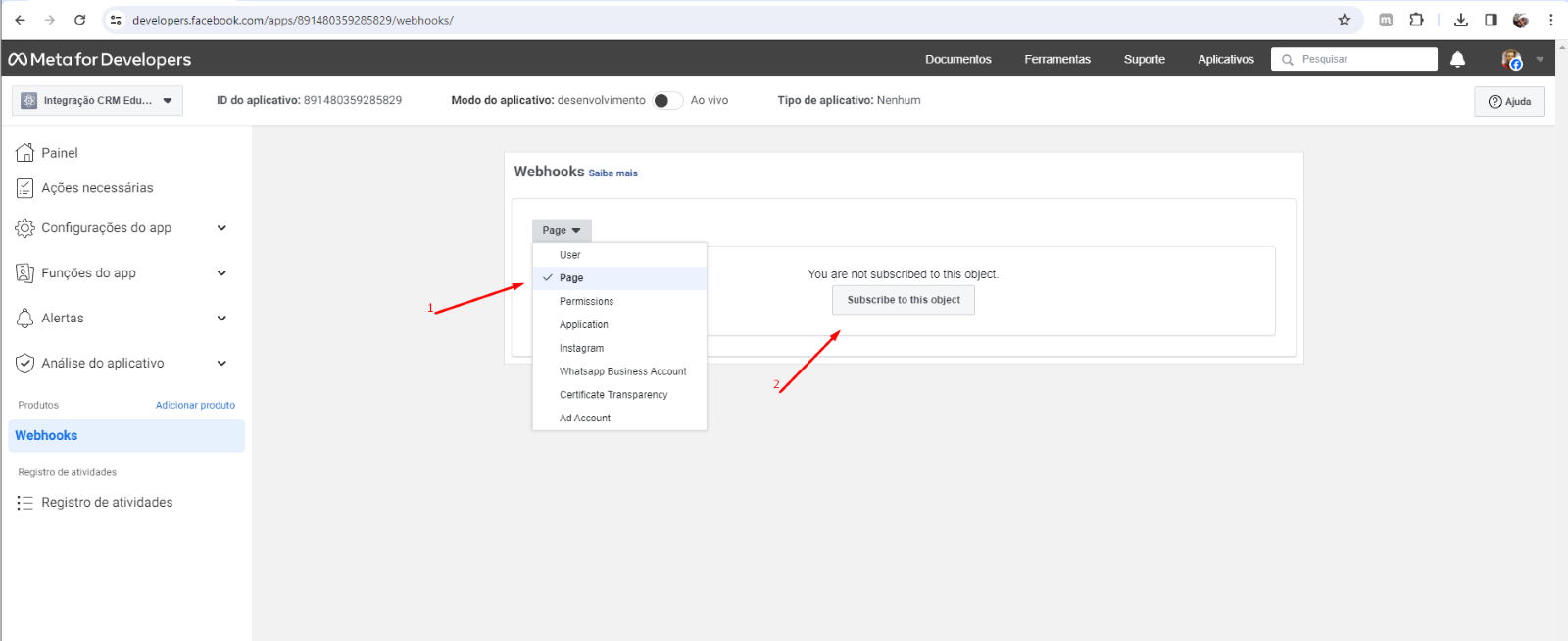Open the Chrome profile avatar
Image resolution: width=1568 pixels, height=641 pixels.
pyautogui.click(x=1521, y=20)
